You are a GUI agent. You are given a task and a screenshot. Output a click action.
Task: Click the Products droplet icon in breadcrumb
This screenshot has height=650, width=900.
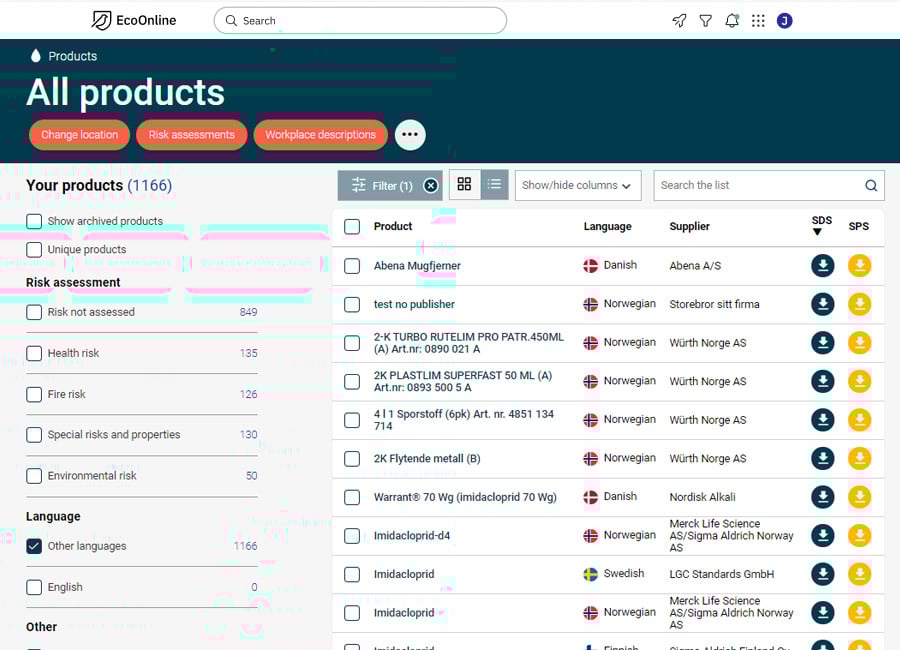(x=36, y=56)
